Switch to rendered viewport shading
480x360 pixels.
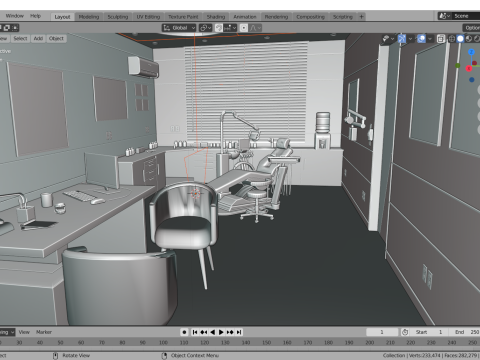pos(477,39)
